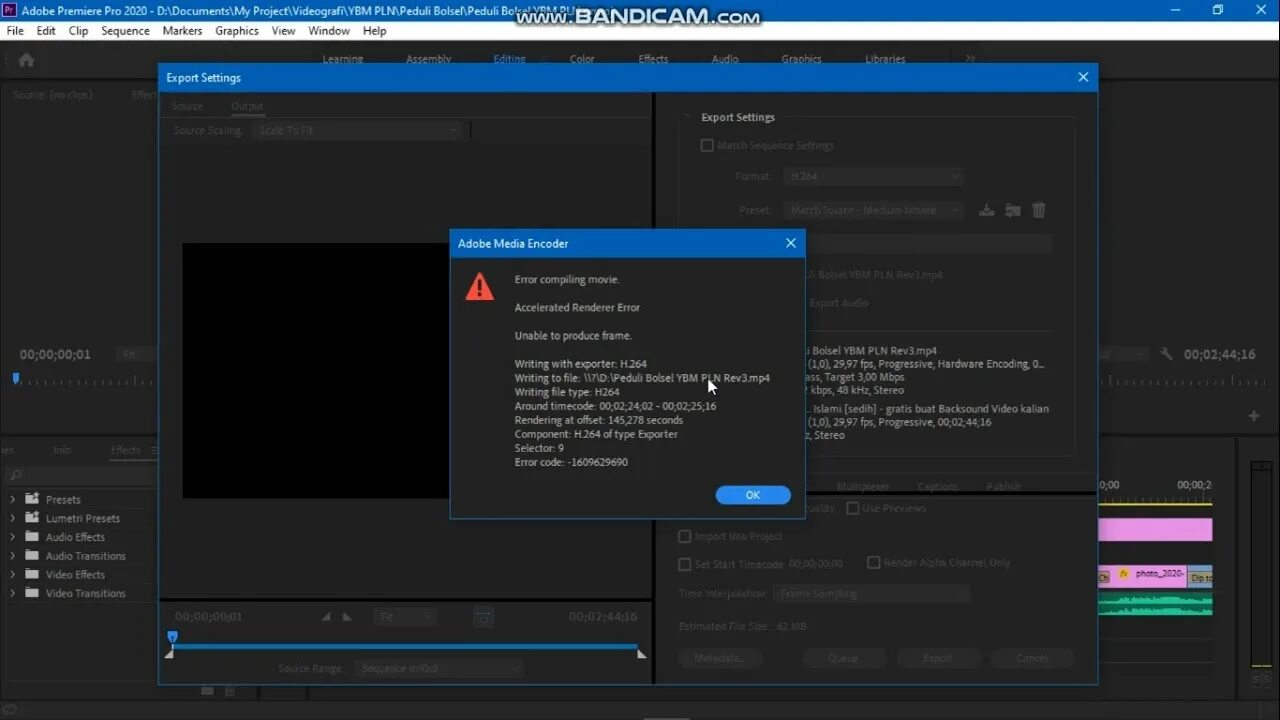Screen dimensions: 1280x720
Task: Click the Set Out Point triangle icon
Action: pyautogui.click(x=347, y=617)
